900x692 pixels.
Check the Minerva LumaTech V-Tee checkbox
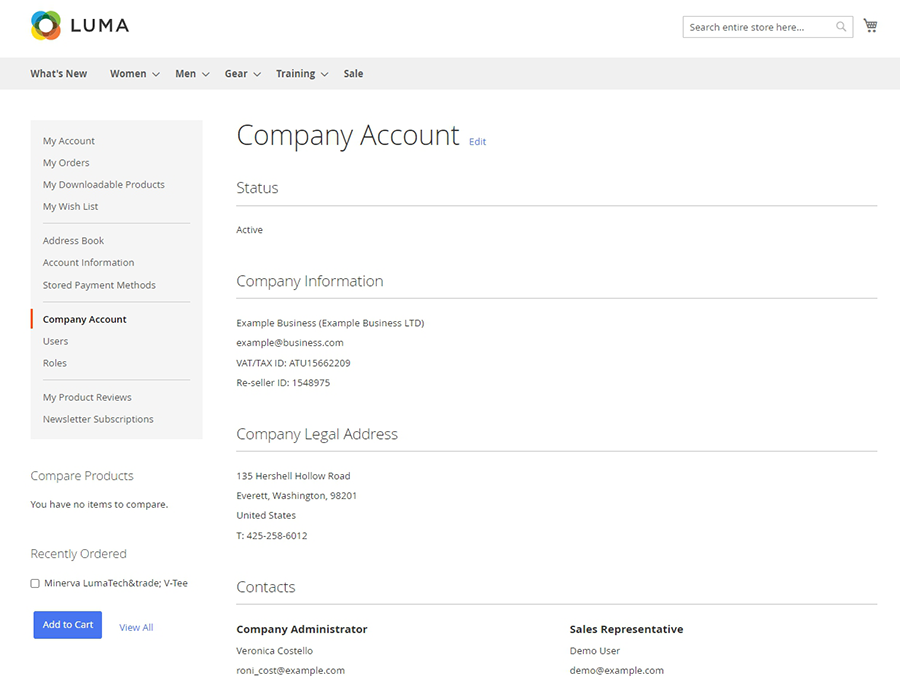(35, 583)
